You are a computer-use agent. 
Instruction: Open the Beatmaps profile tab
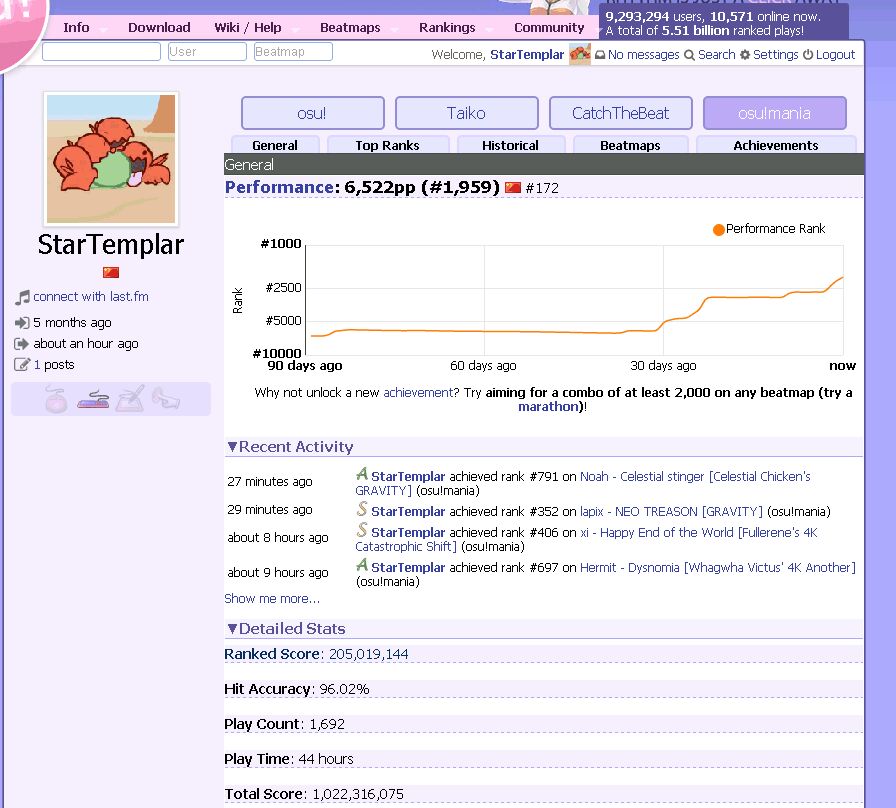tap(630, 145)
